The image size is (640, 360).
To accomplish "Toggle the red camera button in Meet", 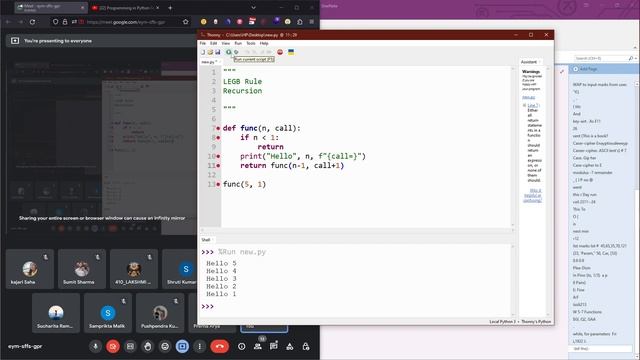I will (113, 347).
